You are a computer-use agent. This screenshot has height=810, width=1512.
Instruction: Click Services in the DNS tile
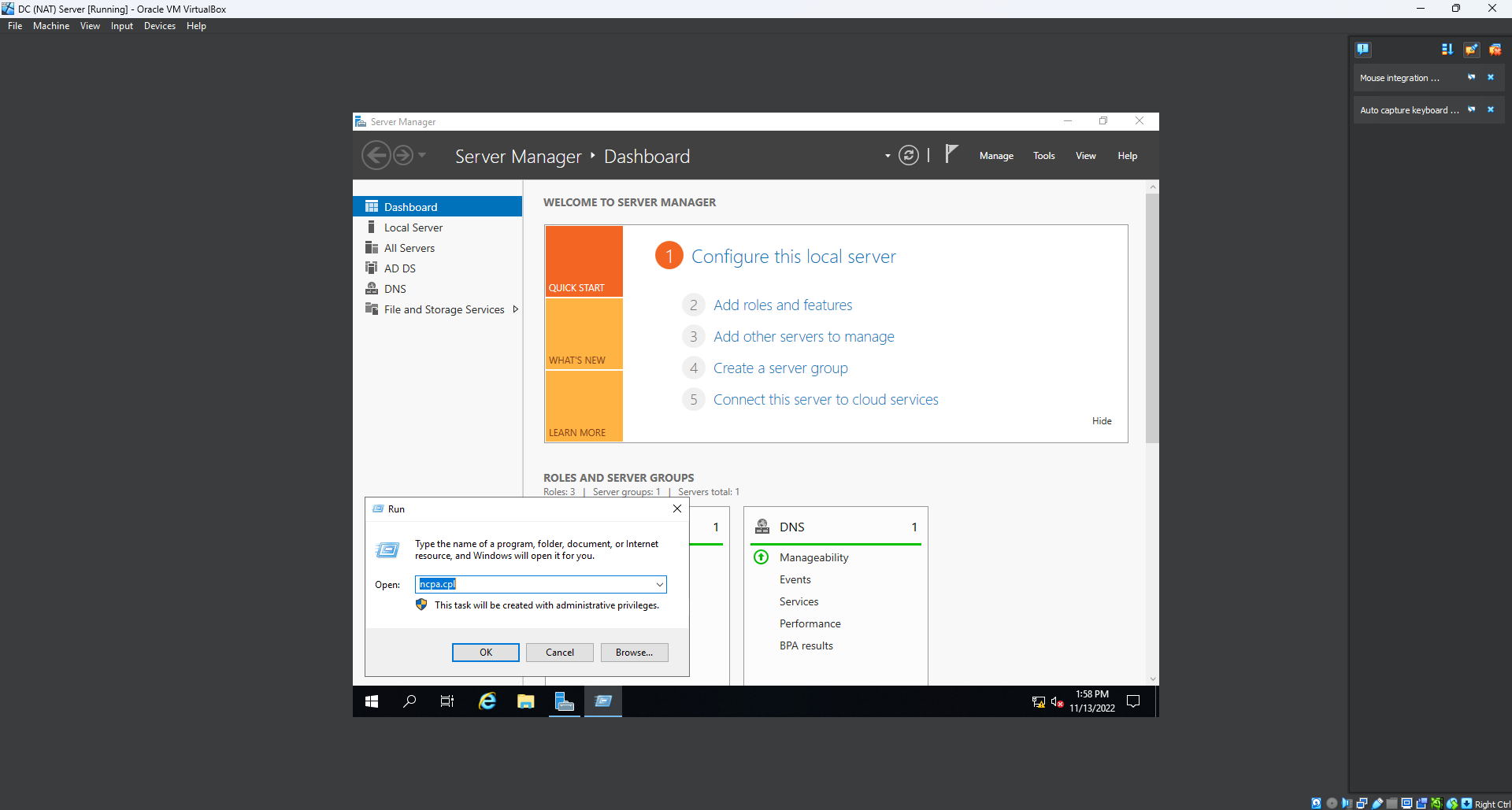click(x=799, y=601)
